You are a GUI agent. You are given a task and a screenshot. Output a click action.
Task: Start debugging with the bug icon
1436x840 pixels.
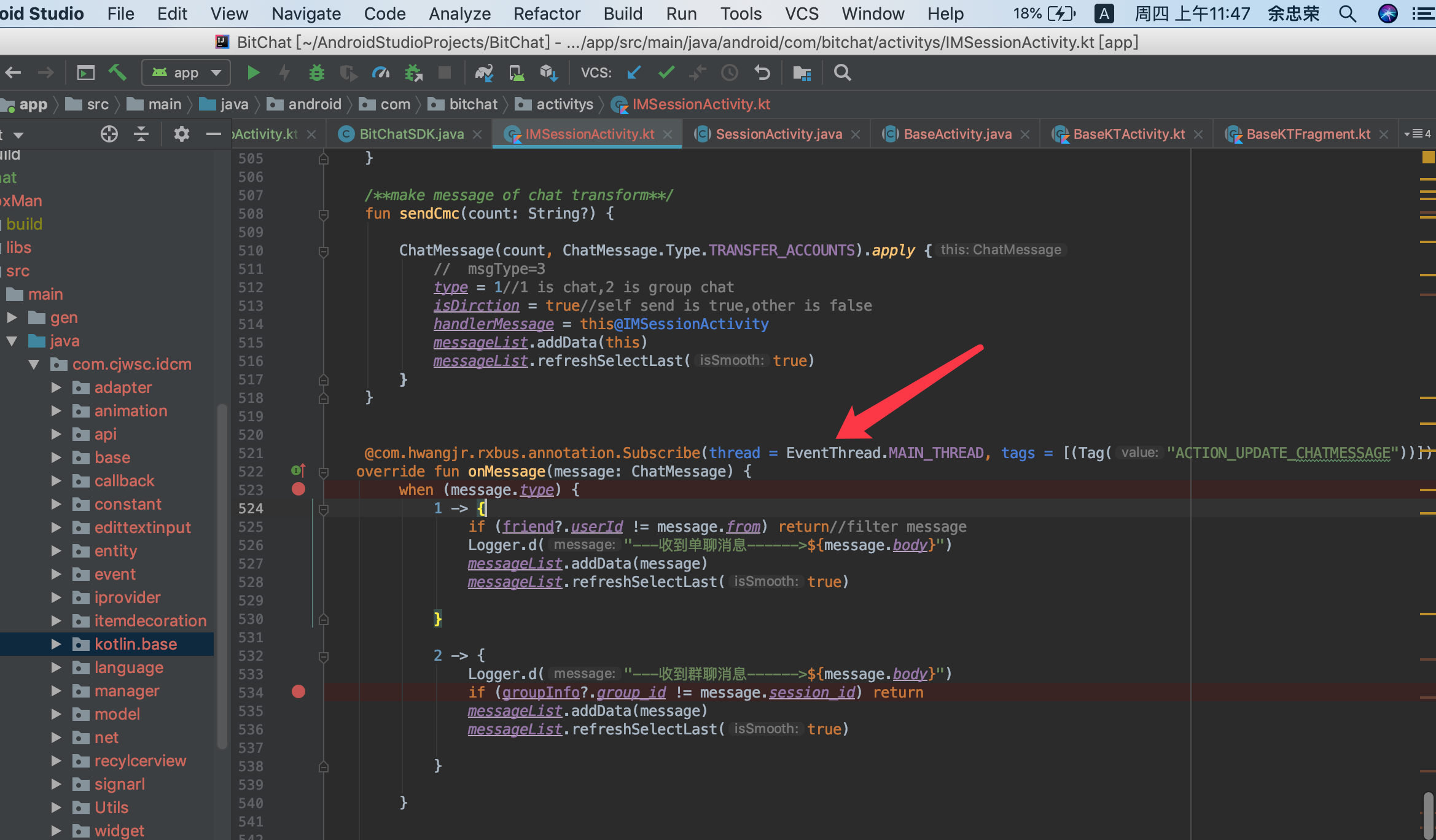click(x=316, y=72)
